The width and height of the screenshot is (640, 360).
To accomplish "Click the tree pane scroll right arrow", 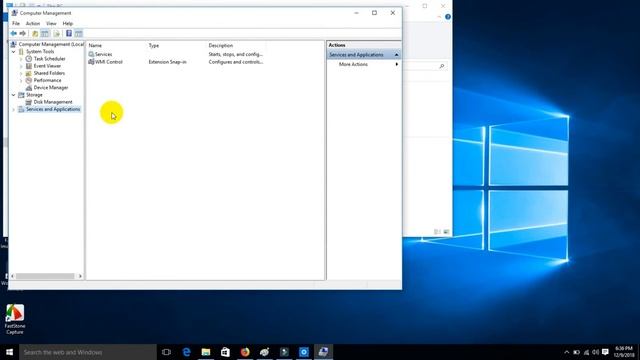I will 80,276.
